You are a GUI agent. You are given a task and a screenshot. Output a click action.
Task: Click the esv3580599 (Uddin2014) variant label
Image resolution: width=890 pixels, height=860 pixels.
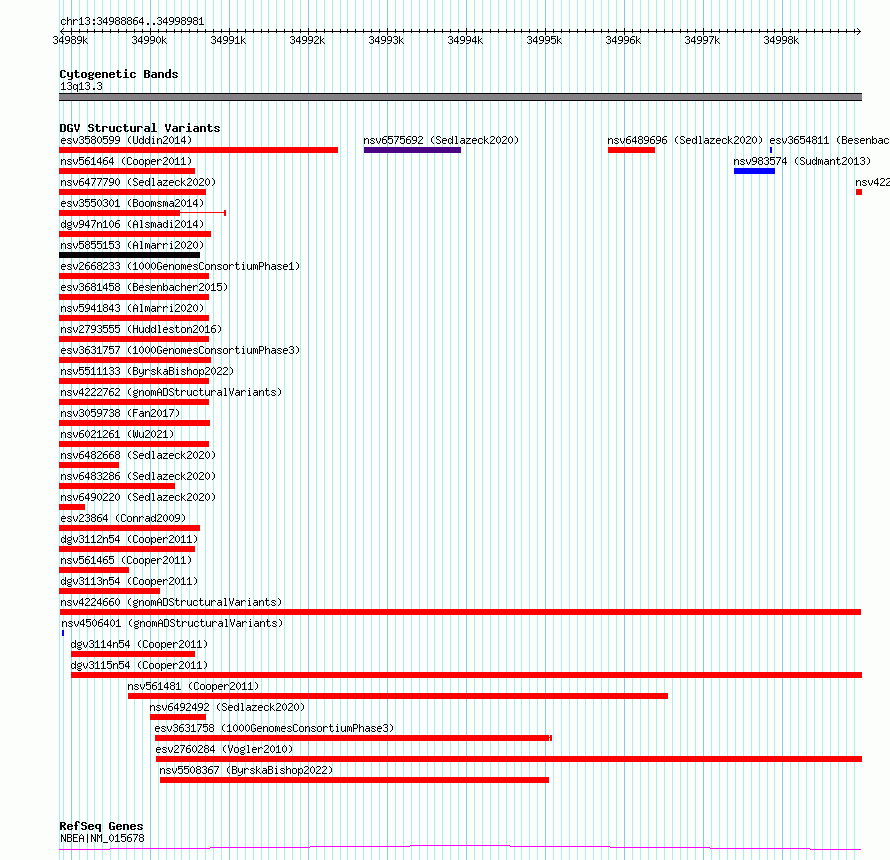tap(126, 140)
